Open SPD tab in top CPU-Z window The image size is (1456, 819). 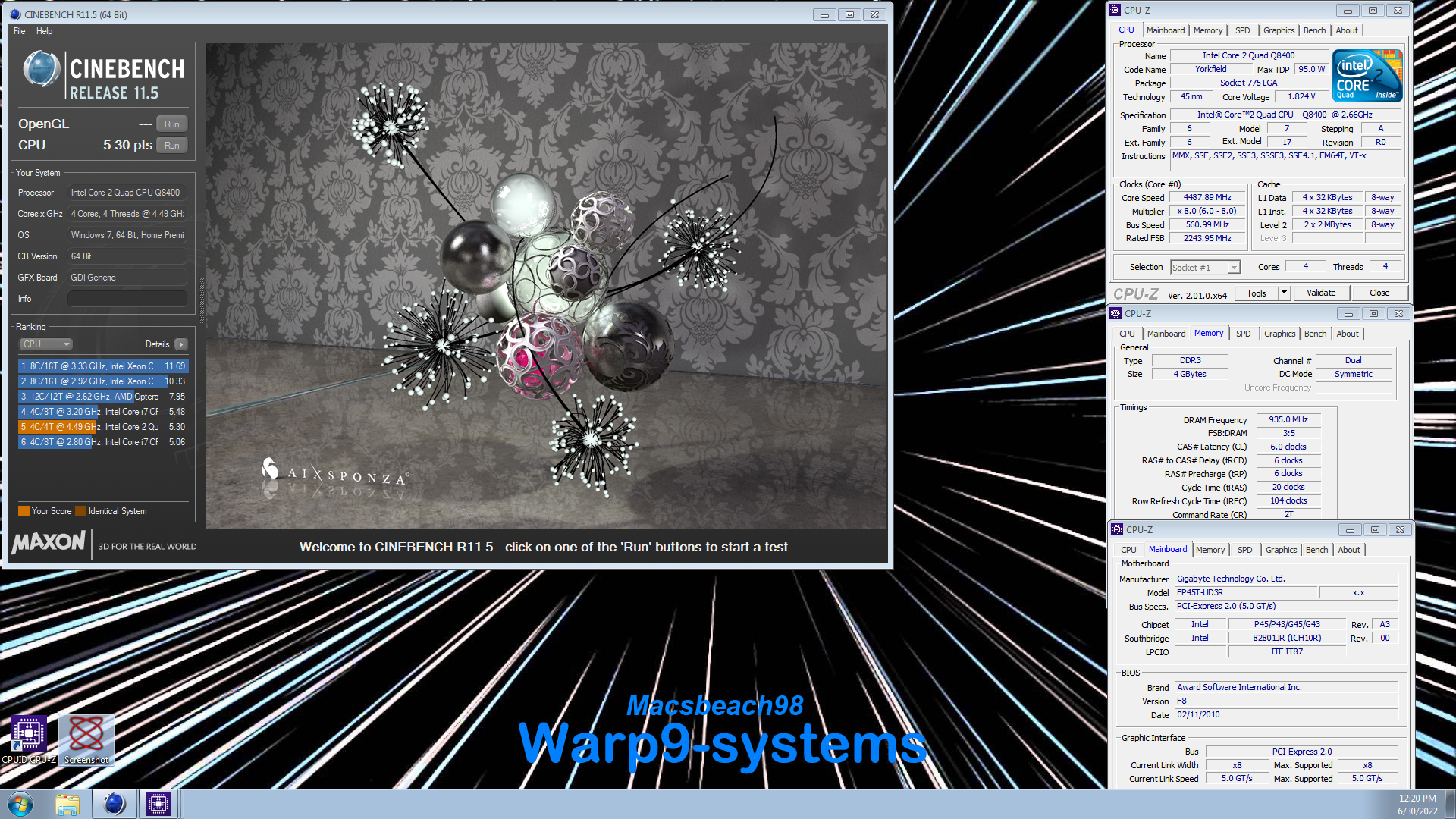[1242, 30]
